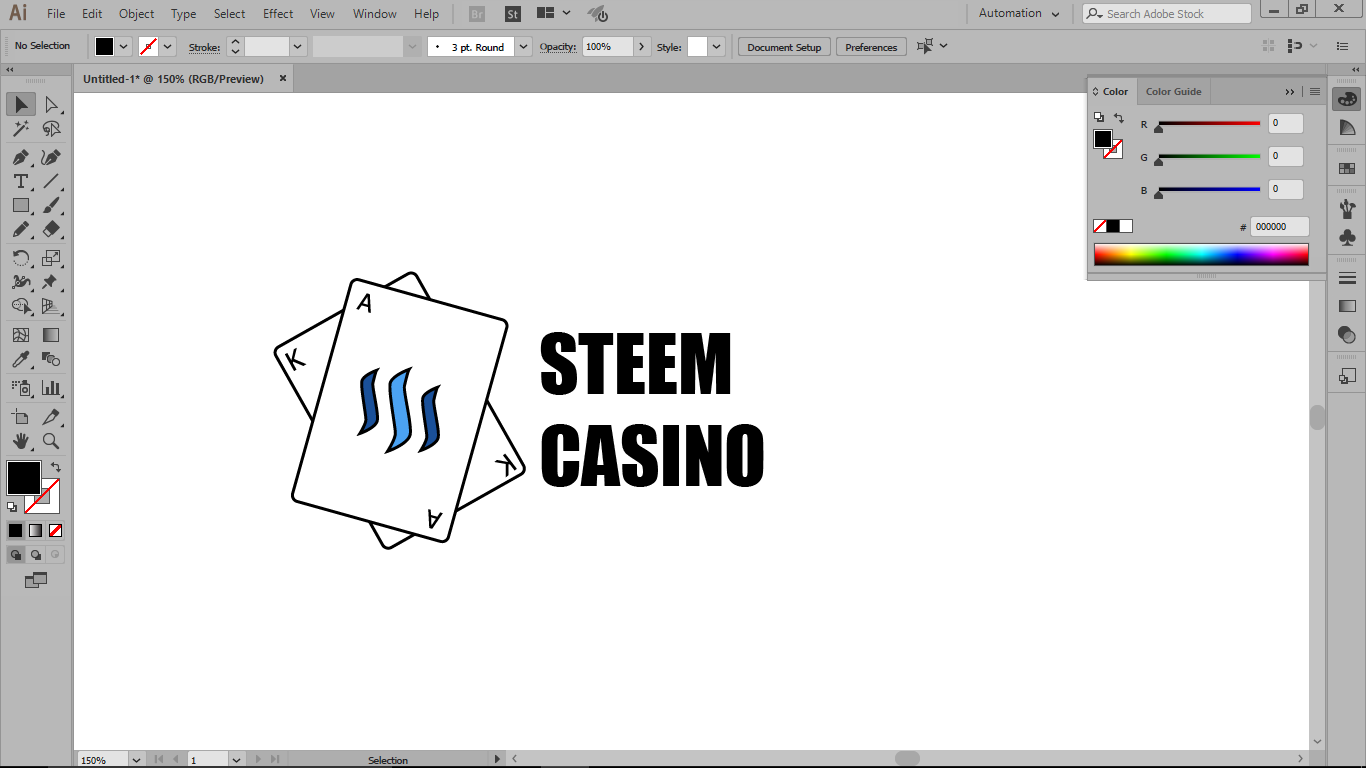Select the Eyedropper tool
1366x768 pixels.
21,359
